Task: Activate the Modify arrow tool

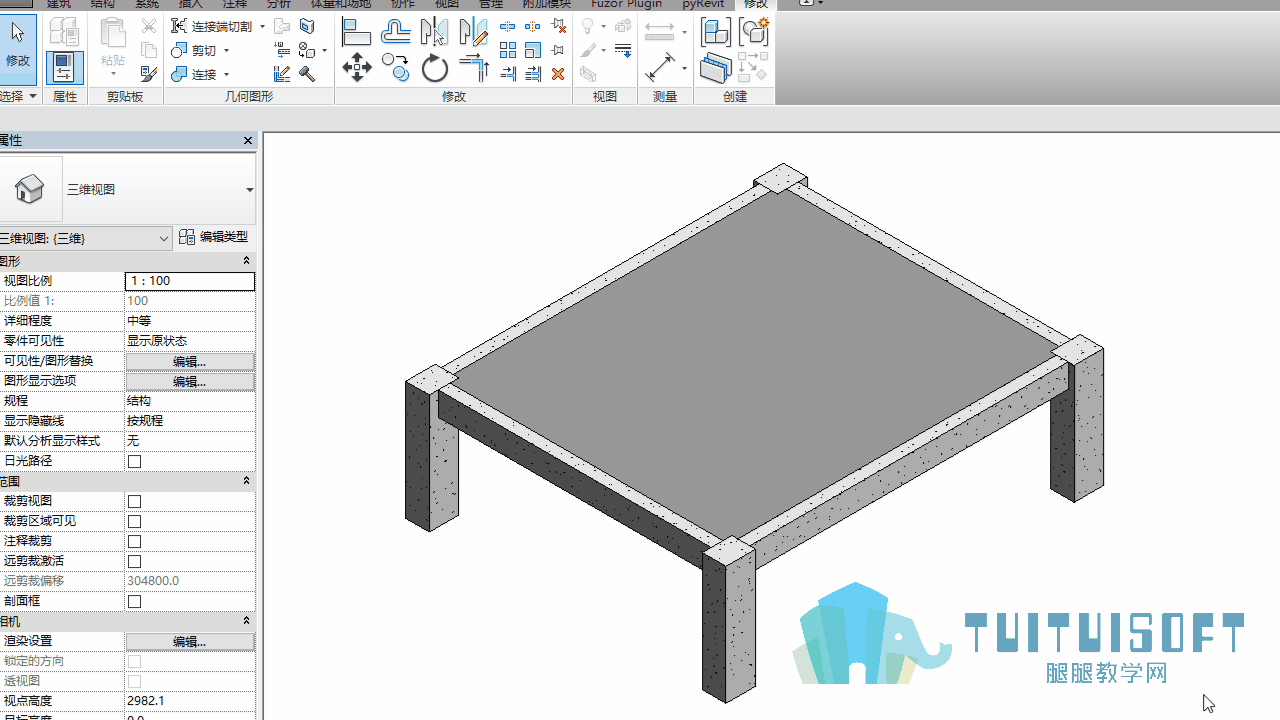Action: point(18,44)
